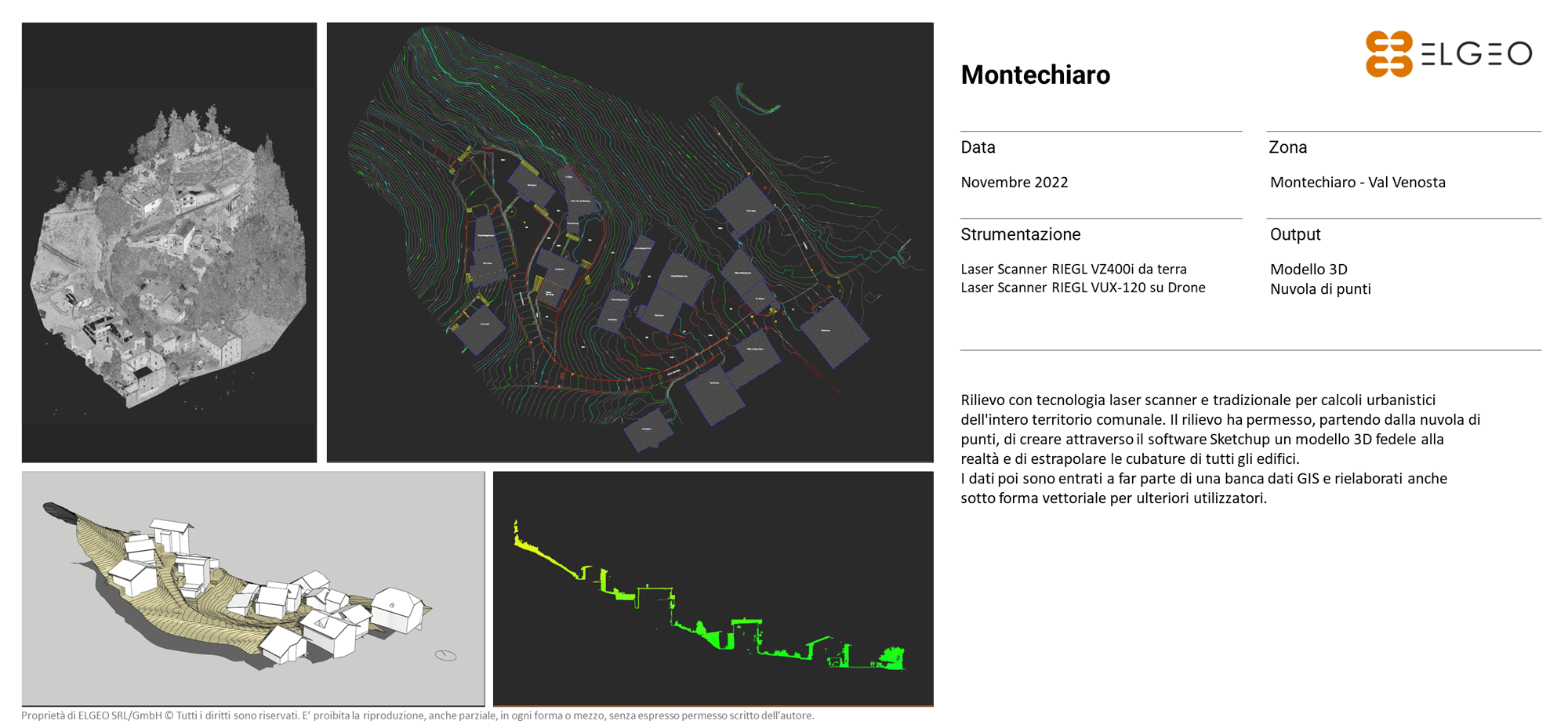Click the ELGEO wordmark text

(1476, 54)
